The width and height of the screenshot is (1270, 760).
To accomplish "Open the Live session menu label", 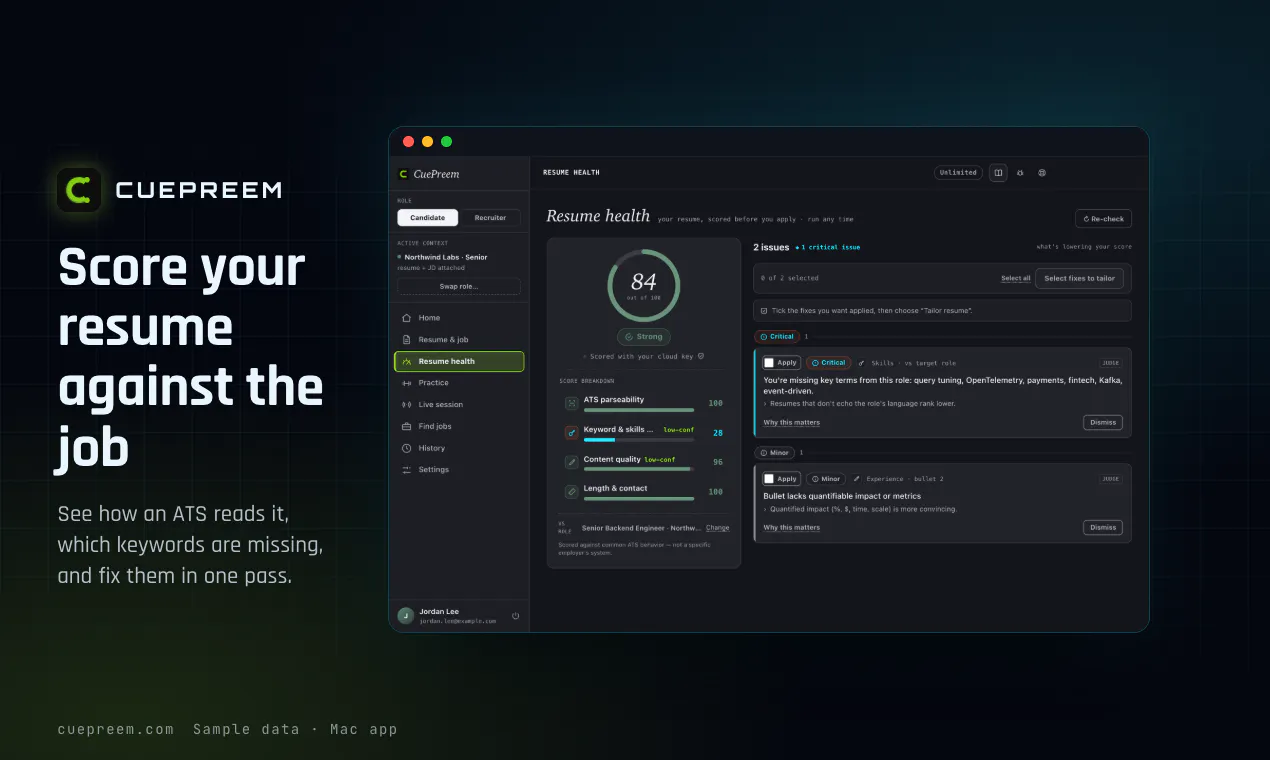I will coord(441,405).
